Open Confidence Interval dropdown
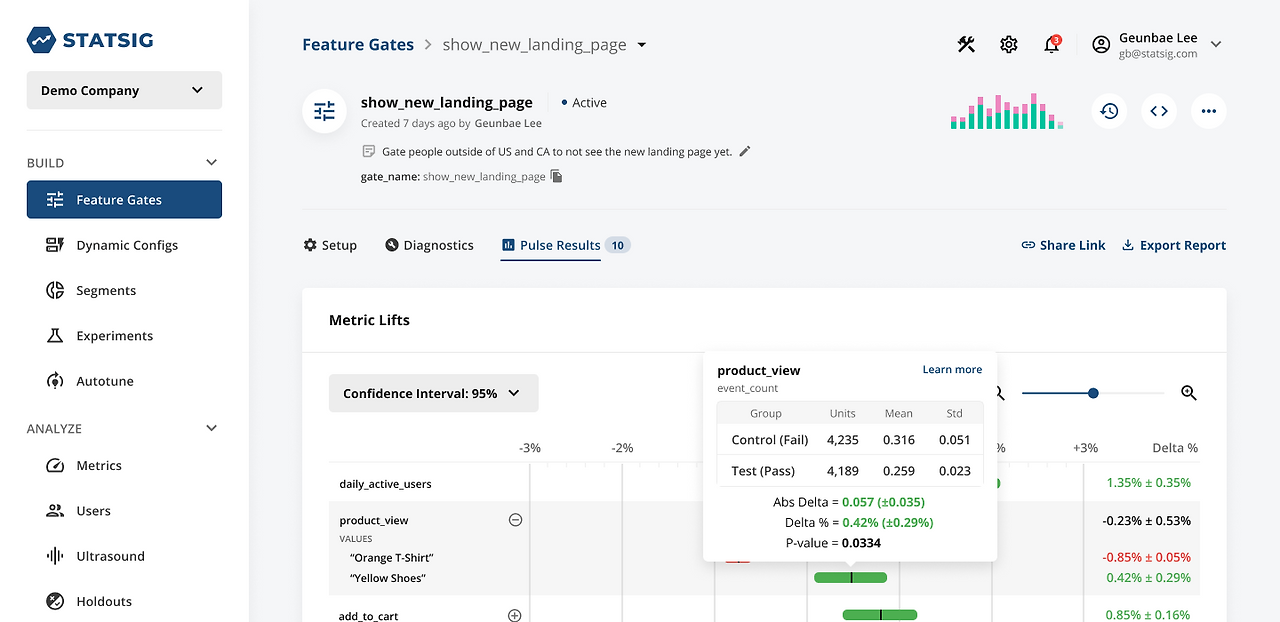1280x622 pixels. [x=434, y=393]
